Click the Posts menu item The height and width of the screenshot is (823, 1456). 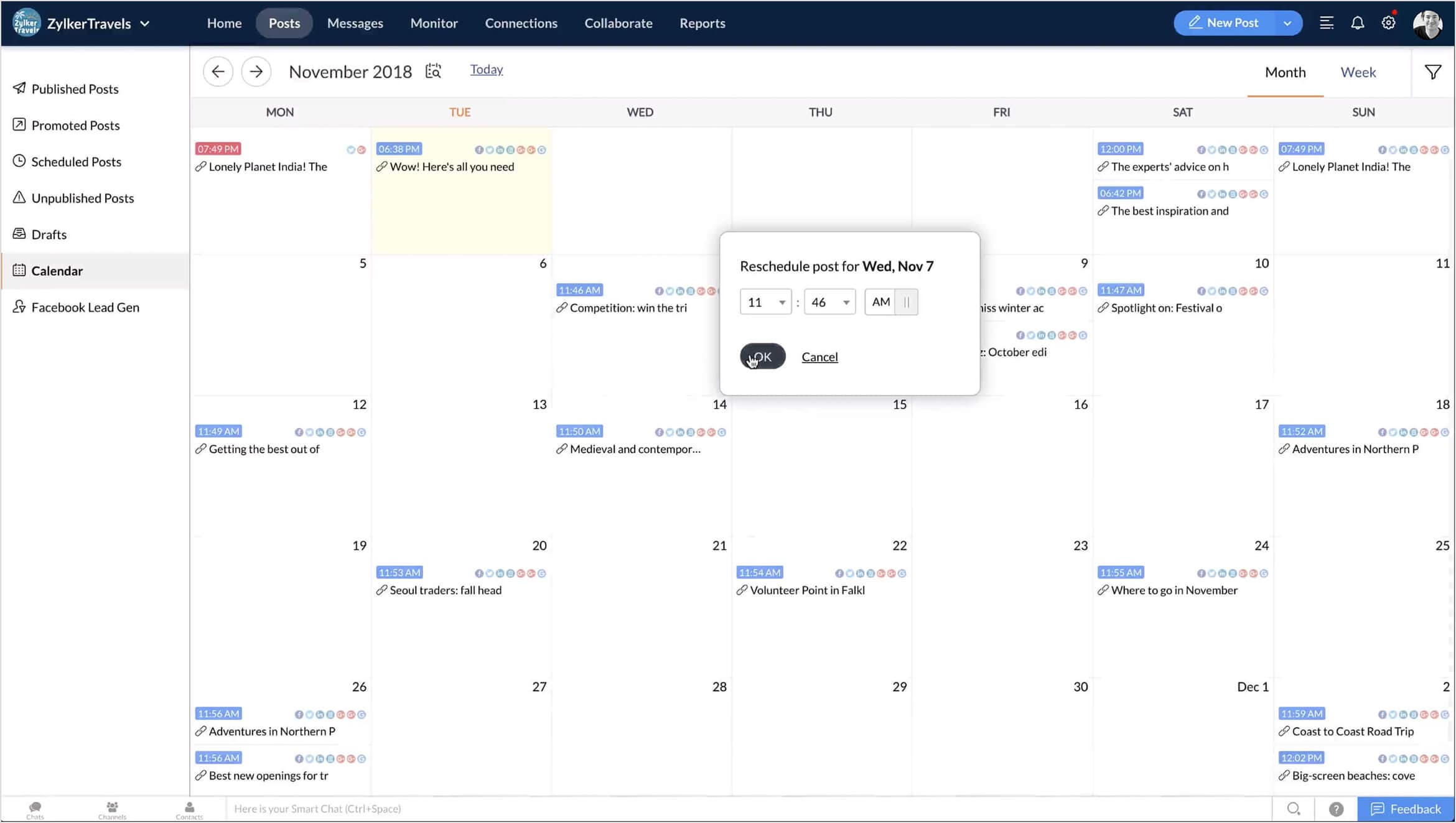pos(284,22)
